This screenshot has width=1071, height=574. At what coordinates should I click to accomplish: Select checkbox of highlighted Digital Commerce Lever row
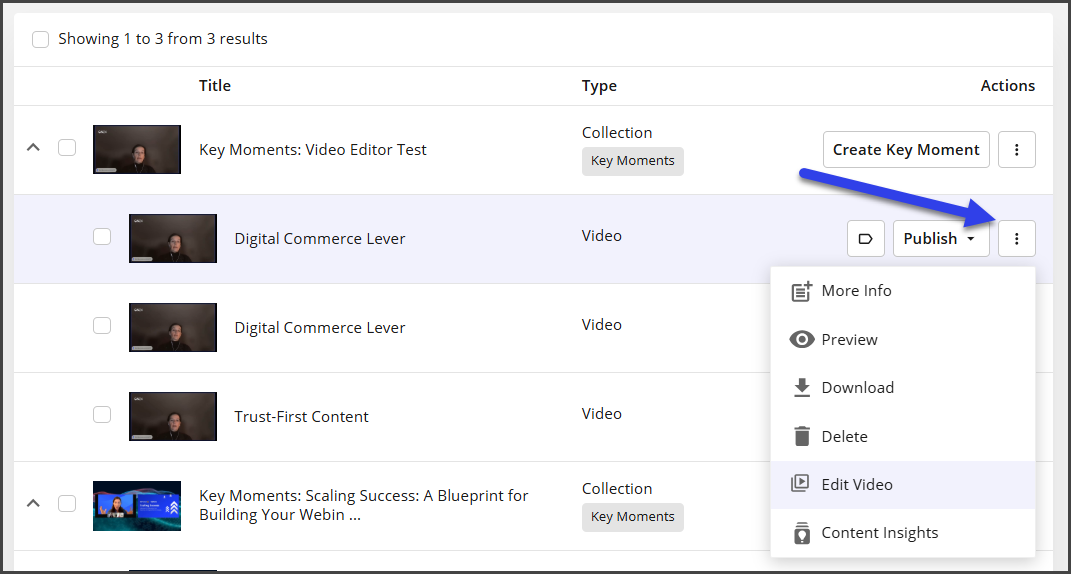(102, 236)
